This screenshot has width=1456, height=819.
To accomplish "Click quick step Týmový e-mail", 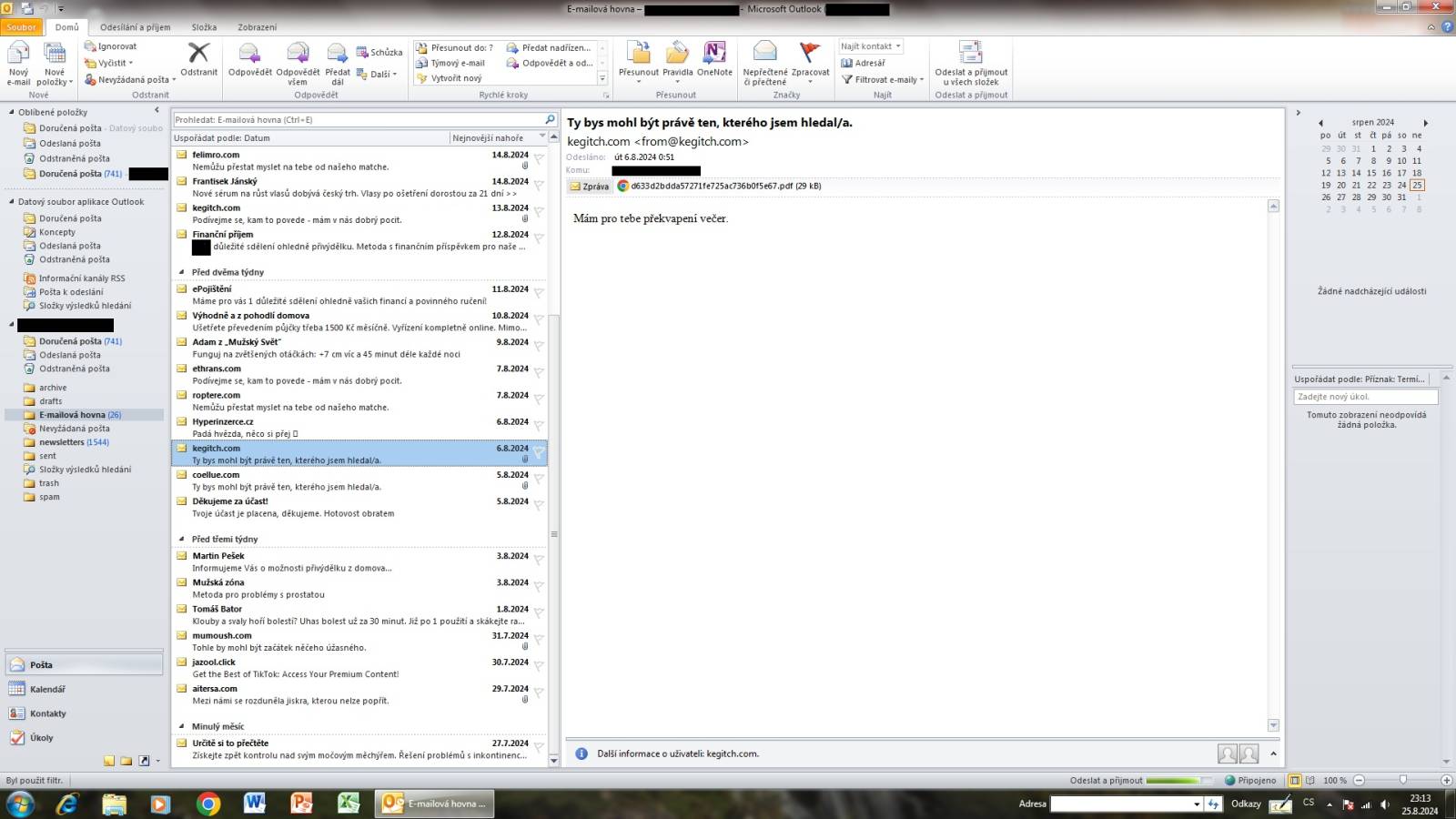I will (450, 63).
